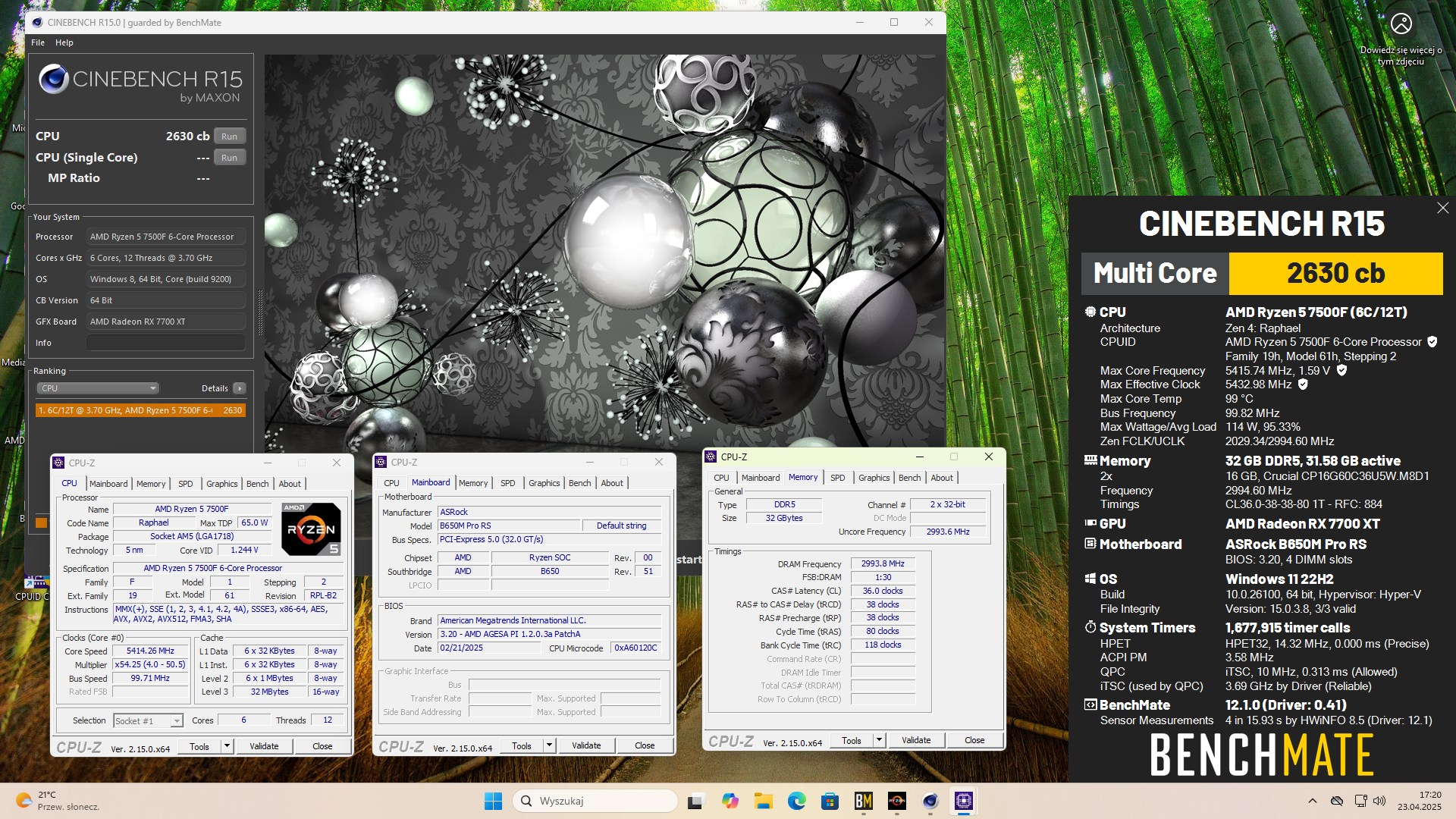Open File Explorer from taskbar
Image resolution: width=1456 pixels, height=819 pixels.
tap(763, 801)
